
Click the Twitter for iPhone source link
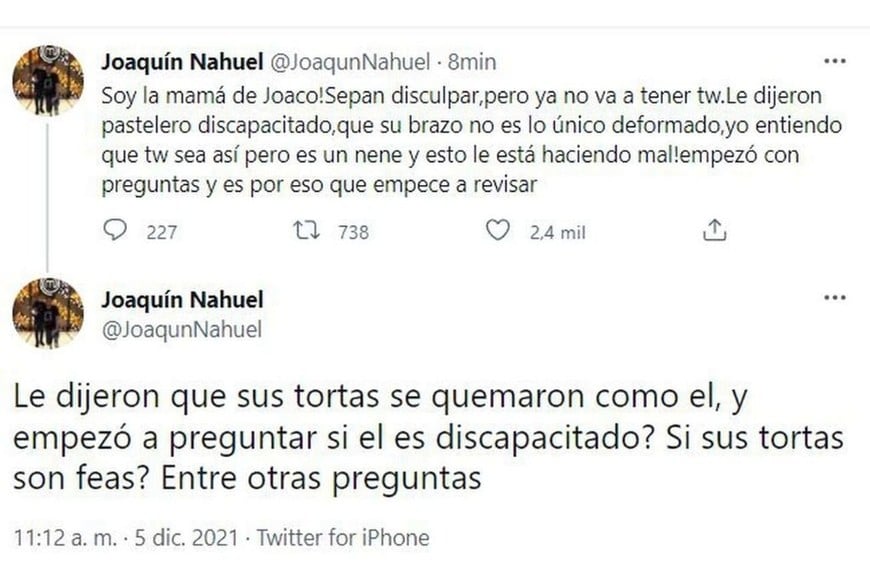coord(342,538)
